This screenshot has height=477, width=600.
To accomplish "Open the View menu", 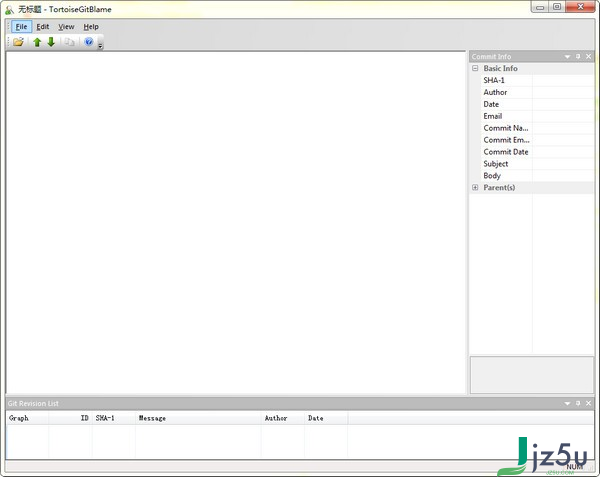I will coord(66,27).
